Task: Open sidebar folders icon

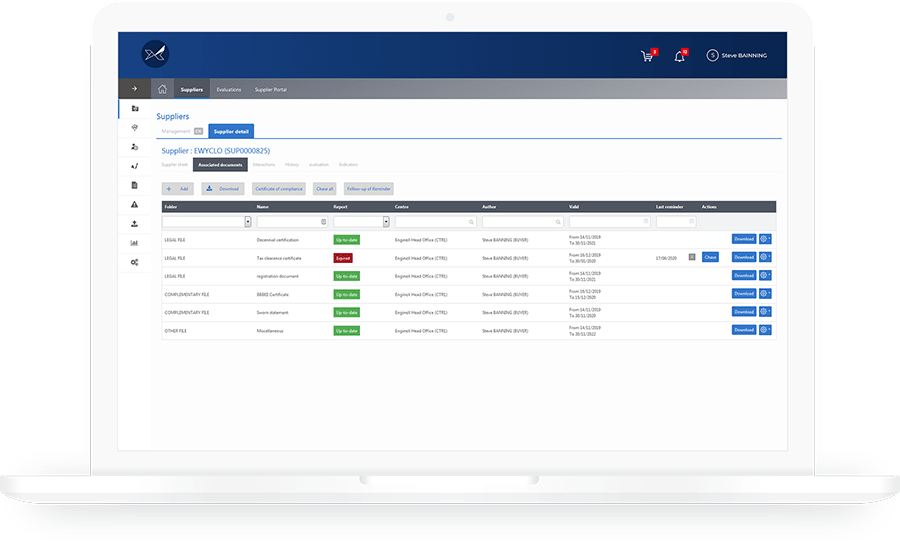Action: (x=134, y=108)
